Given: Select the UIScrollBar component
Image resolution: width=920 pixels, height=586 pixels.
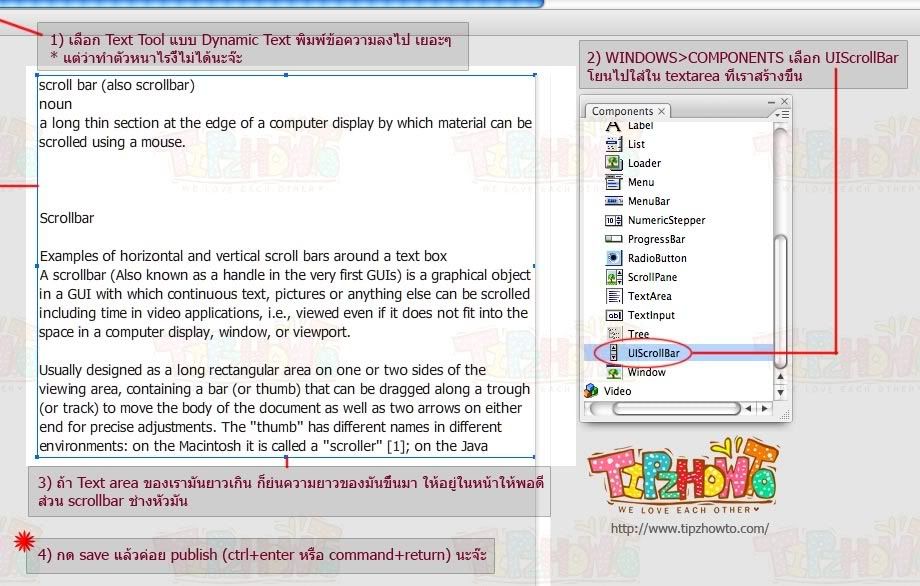Looking at the screenshot, I should coord(652,353).
